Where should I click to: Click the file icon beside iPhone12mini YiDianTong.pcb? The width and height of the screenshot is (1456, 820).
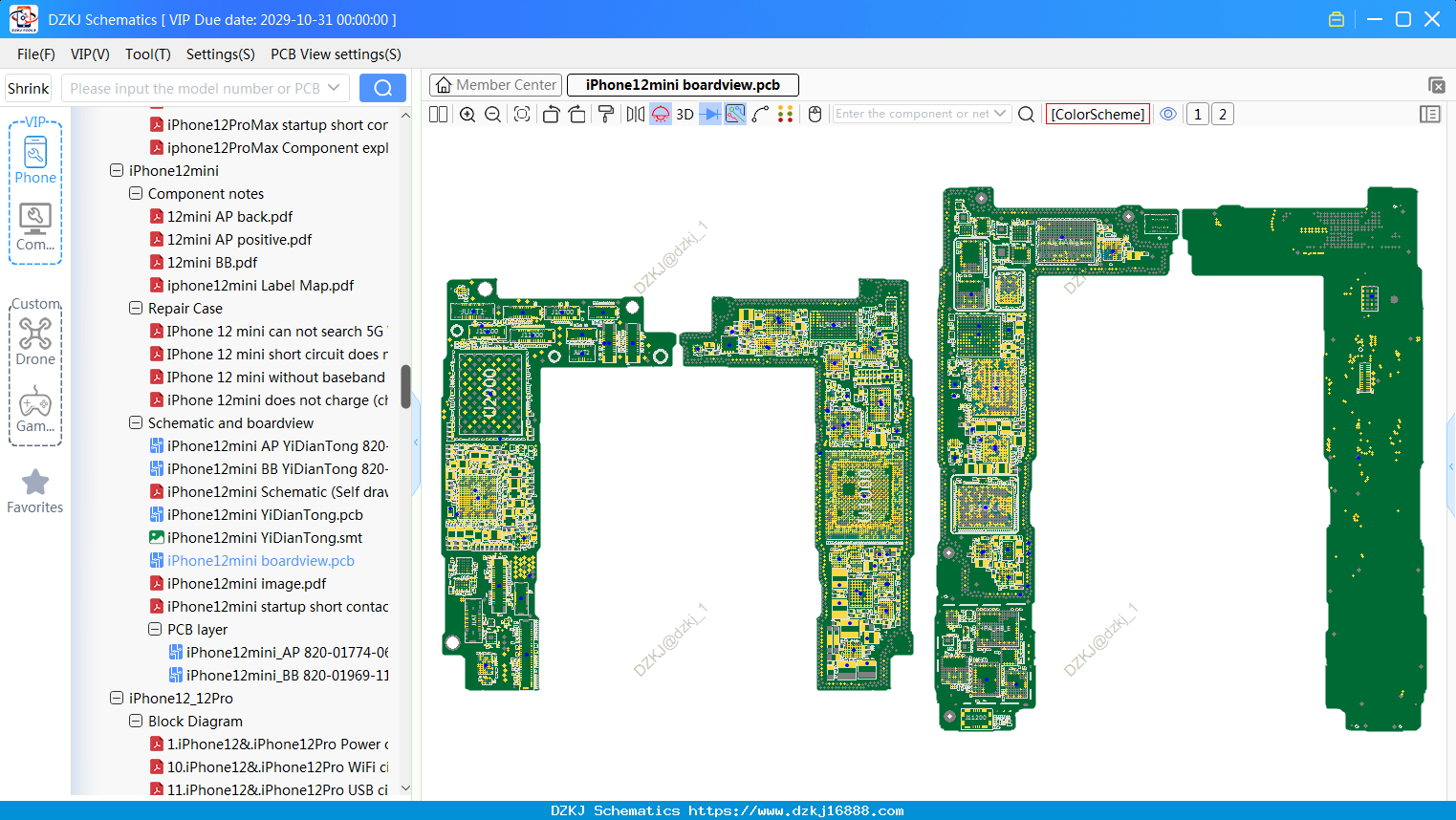[x=157, y=514]
